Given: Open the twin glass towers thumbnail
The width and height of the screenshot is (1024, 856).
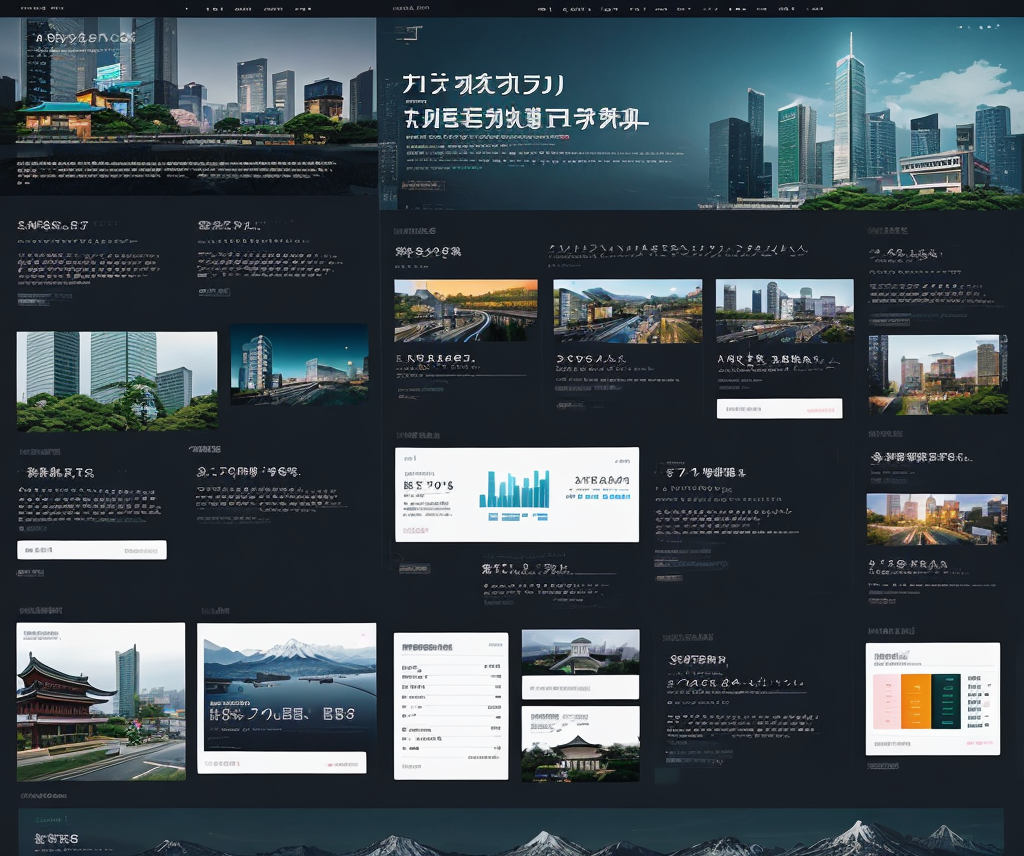Looking at the screenshot, I should coord(116,381).
